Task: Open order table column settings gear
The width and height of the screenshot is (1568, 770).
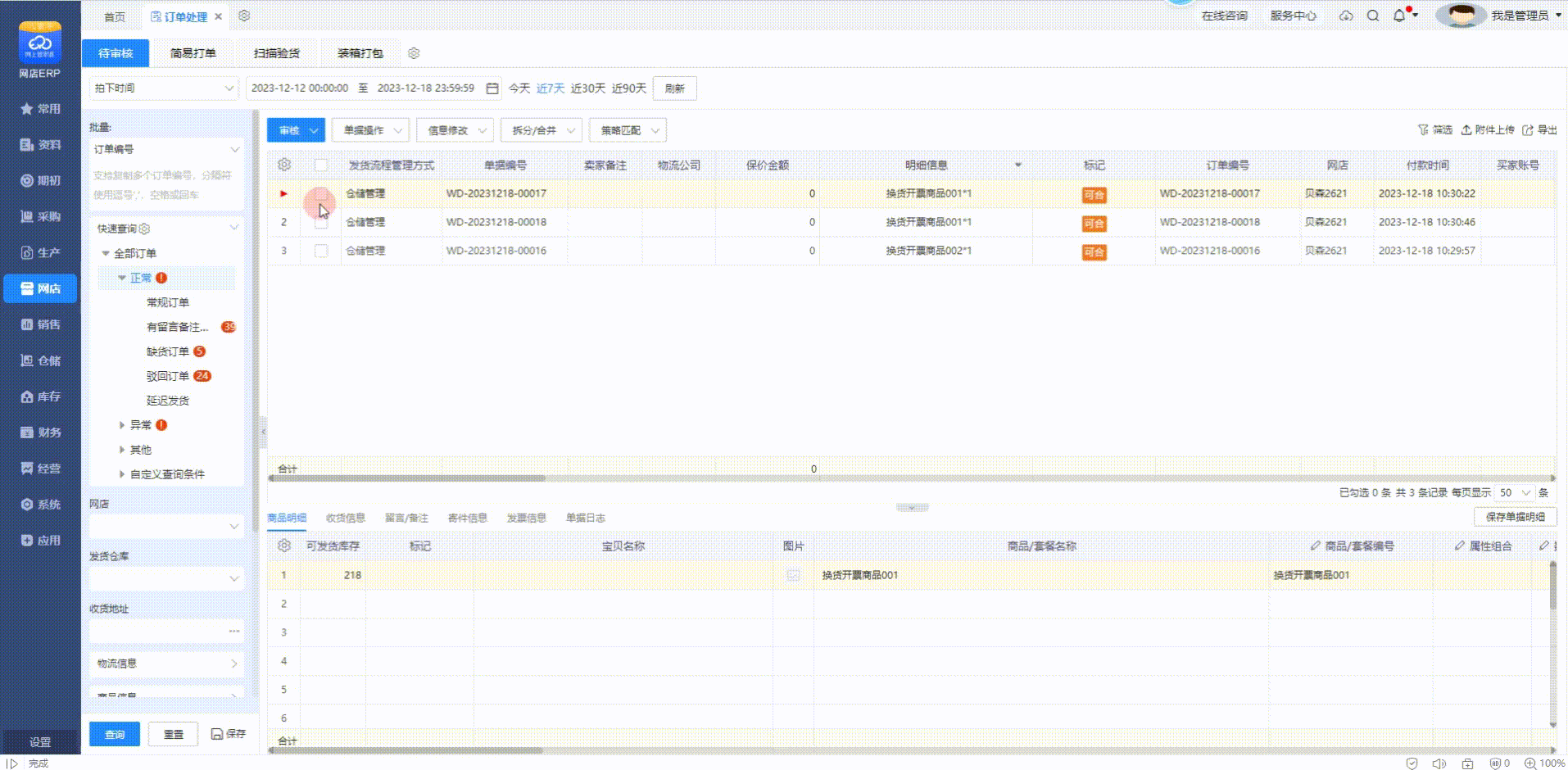Action: click(x=284, y=165)
